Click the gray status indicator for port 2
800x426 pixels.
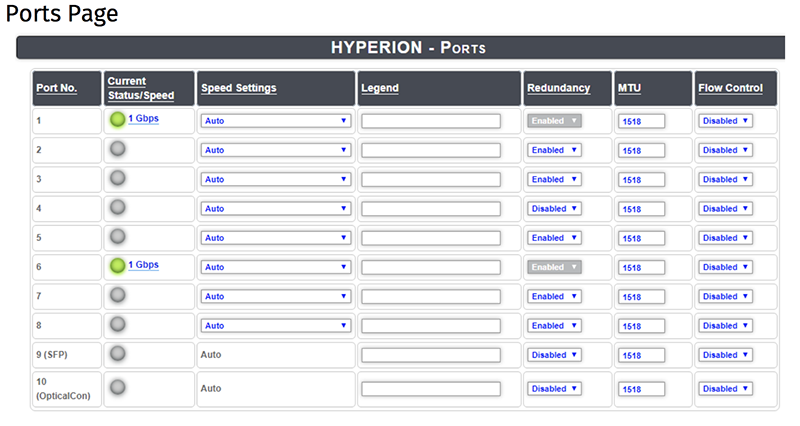tap(117, 148)
